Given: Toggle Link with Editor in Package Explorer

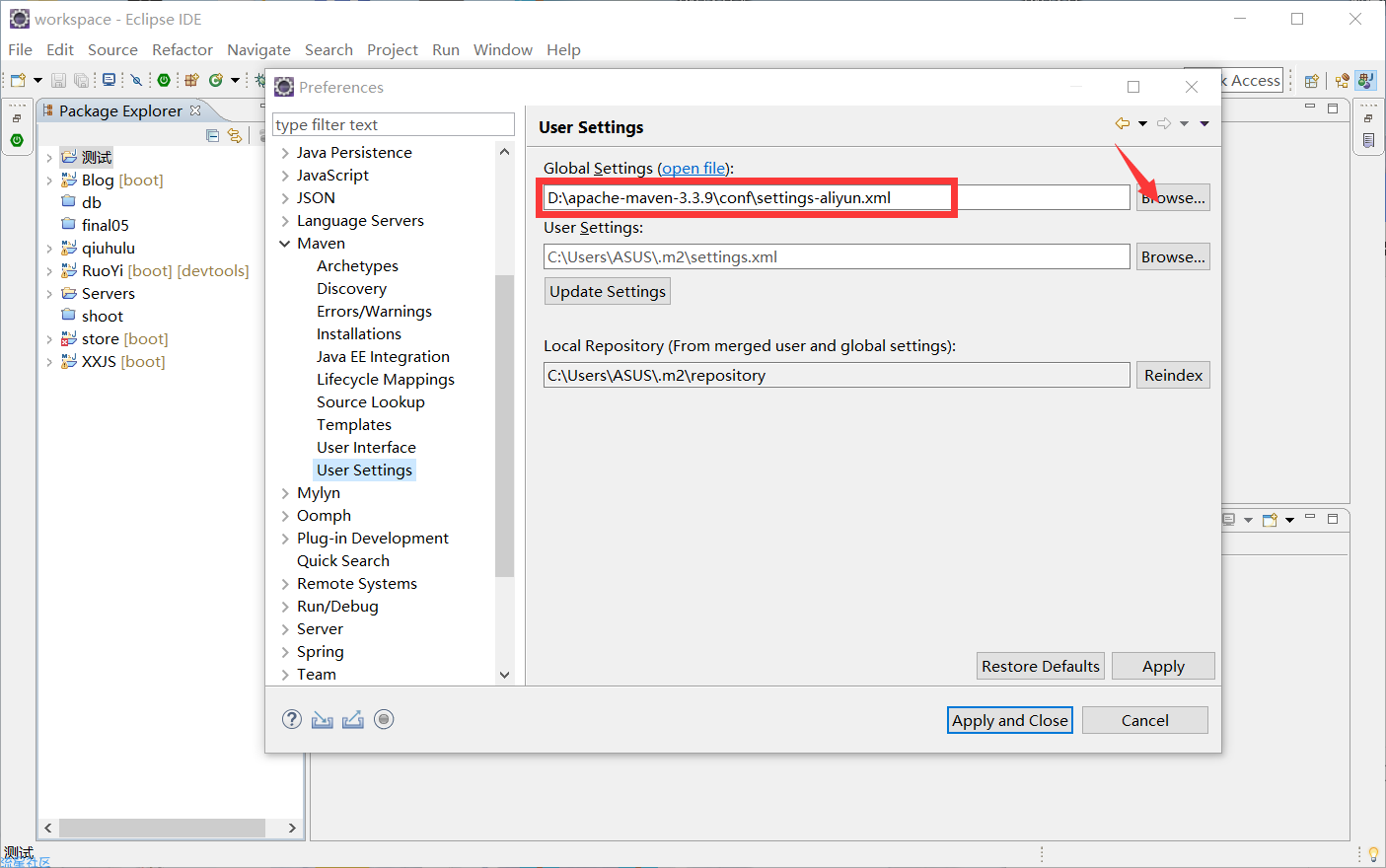Looking at the screenshot, I should click(x=235, y=135).
